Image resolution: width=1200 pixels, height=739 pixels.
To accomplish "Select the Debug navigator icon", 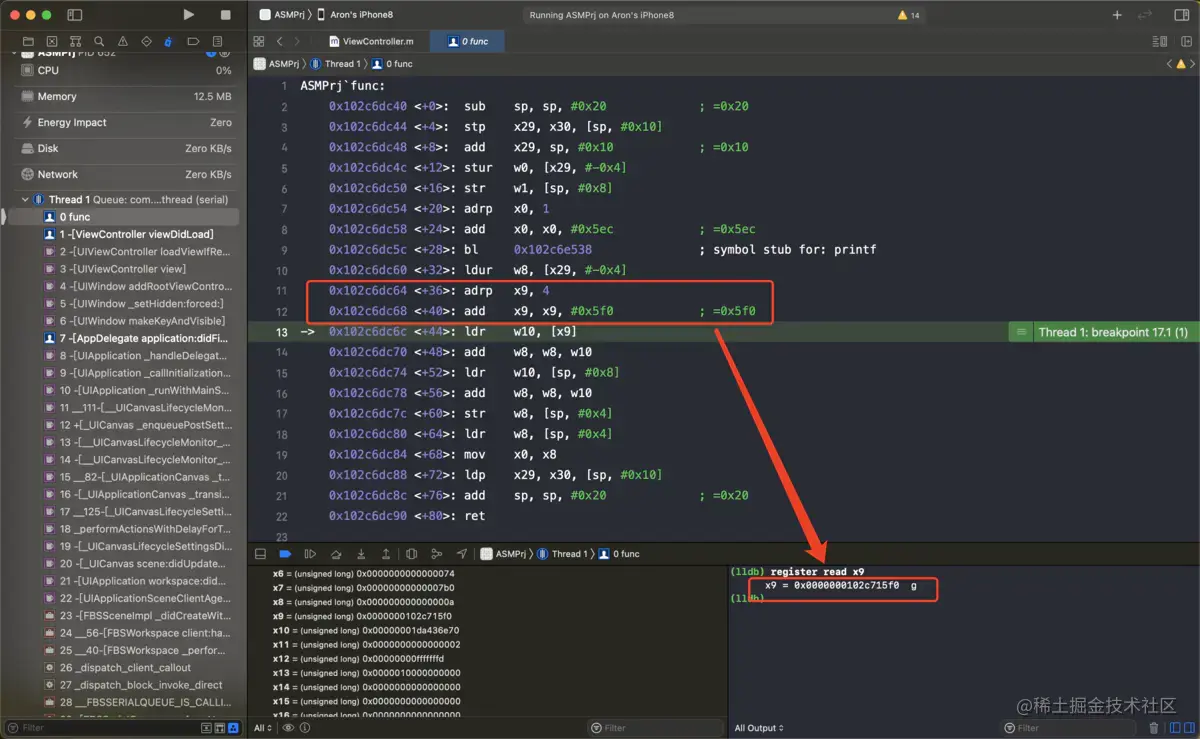I will 169,41.
